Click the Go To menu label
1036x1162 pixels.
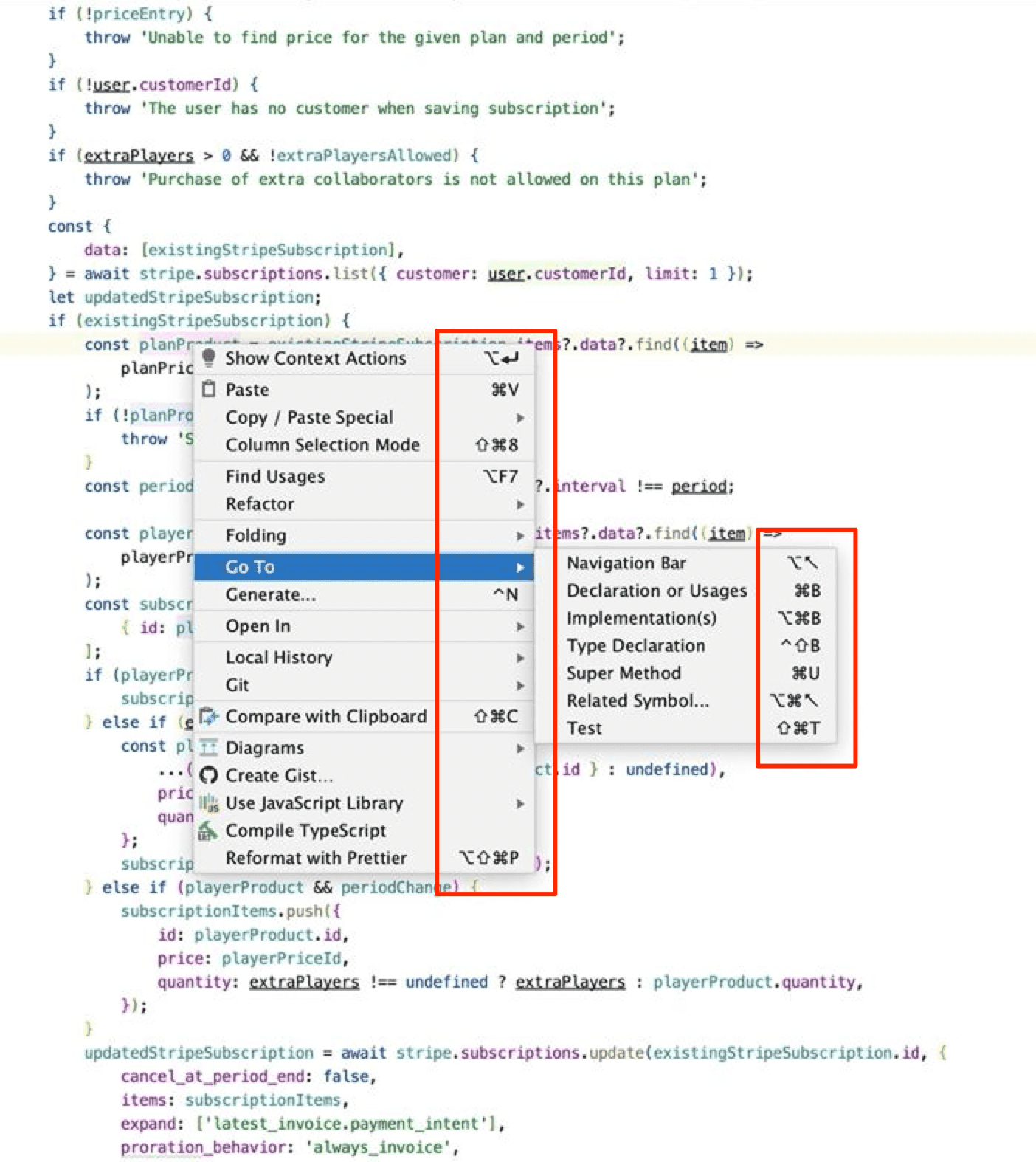250,566
